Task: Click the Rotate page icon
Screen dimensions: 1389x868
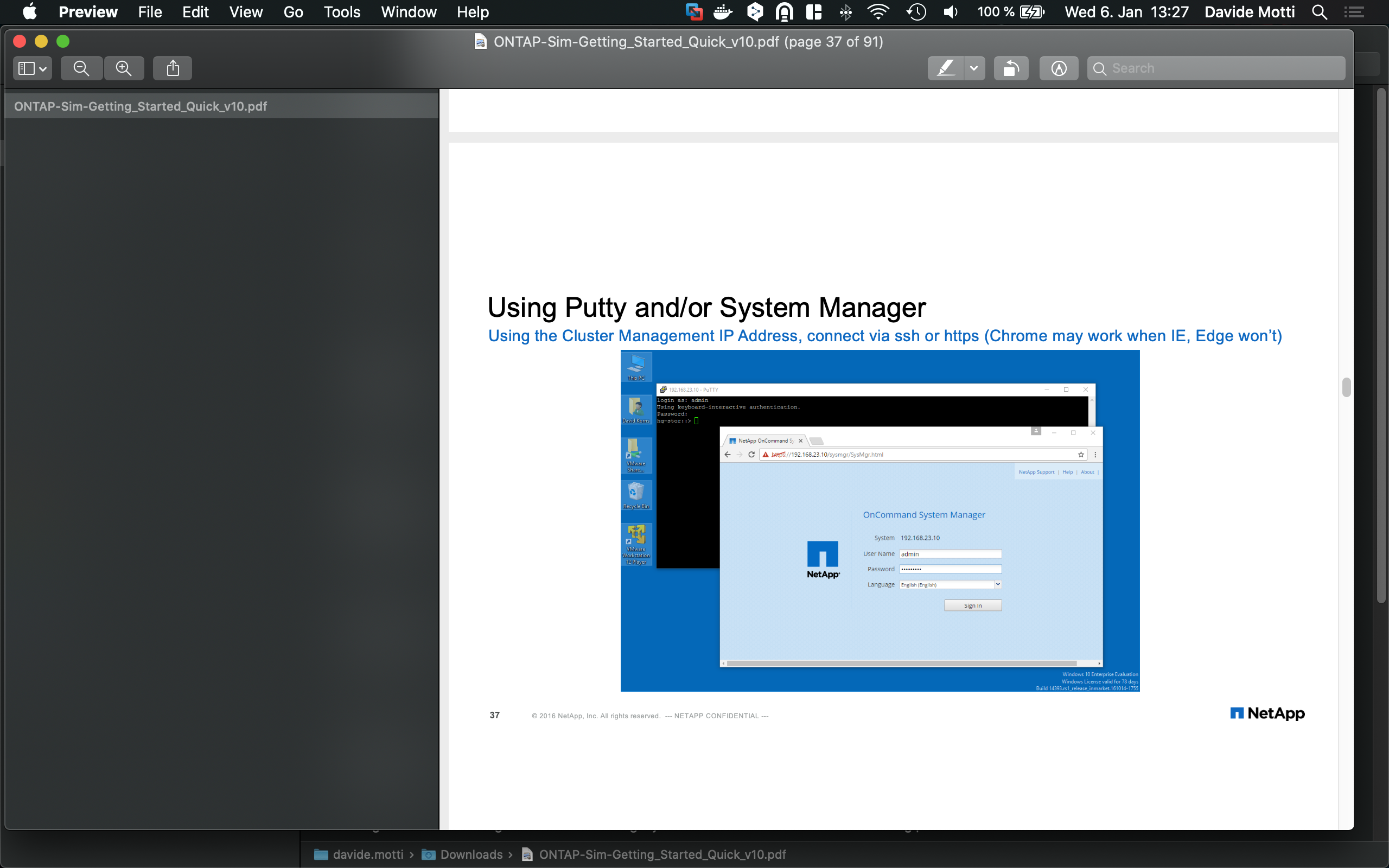Action: pyautogui.click(x=1011, y=68)
